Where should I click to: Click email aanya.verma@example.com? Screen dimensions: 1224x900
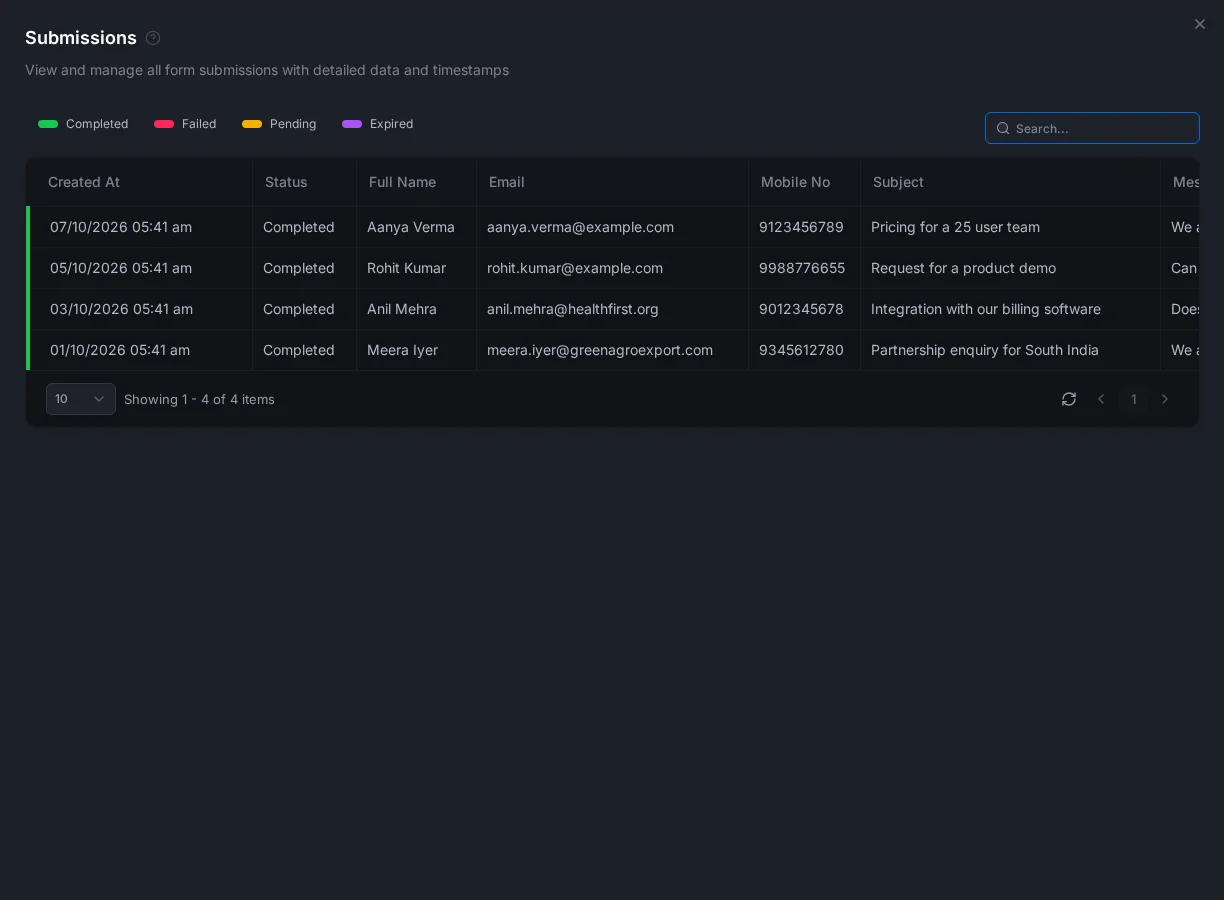[580, 227]
